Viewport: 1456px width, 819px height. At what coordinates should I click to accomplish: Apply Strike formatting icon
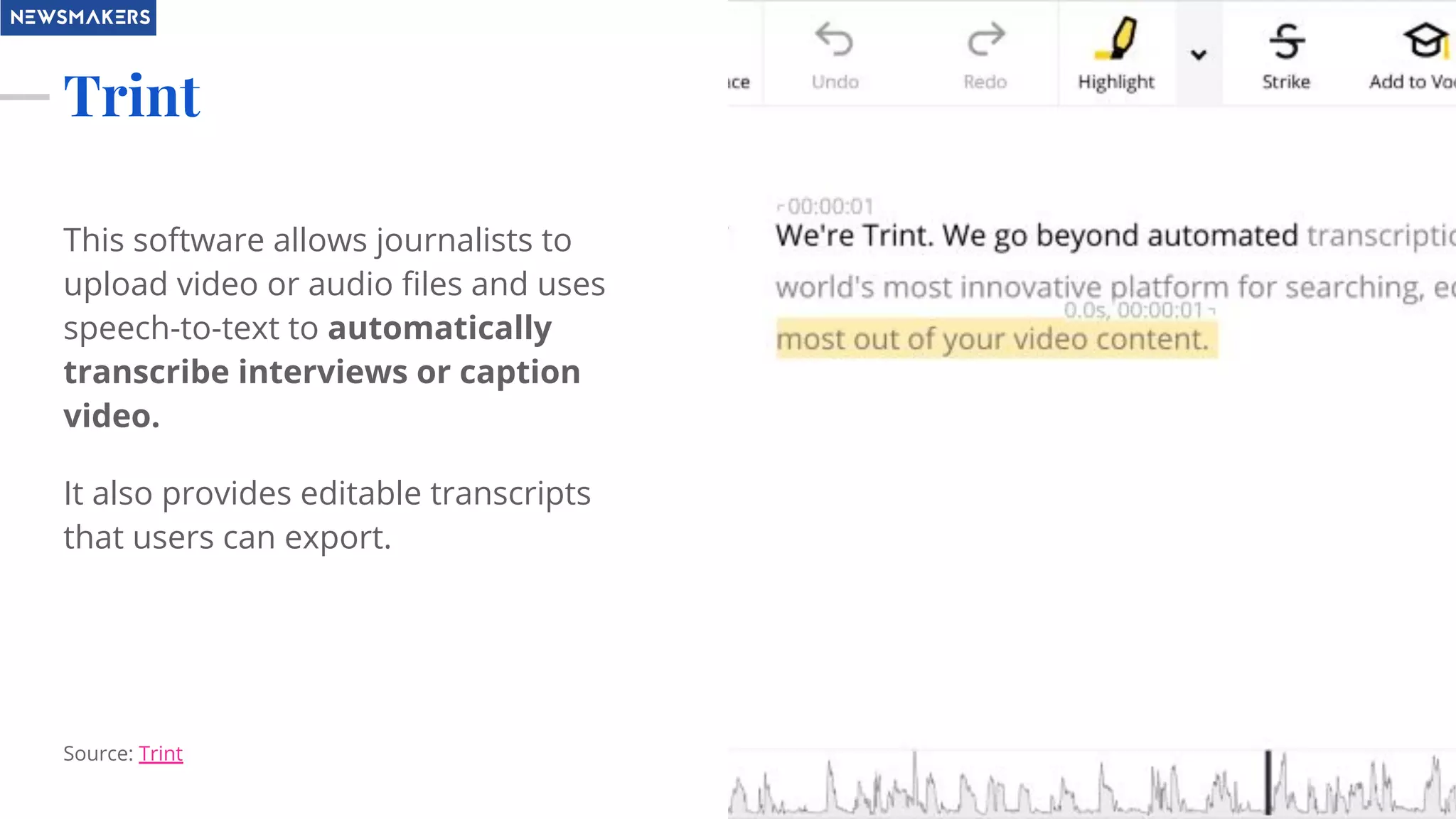tap(1287, 41)
